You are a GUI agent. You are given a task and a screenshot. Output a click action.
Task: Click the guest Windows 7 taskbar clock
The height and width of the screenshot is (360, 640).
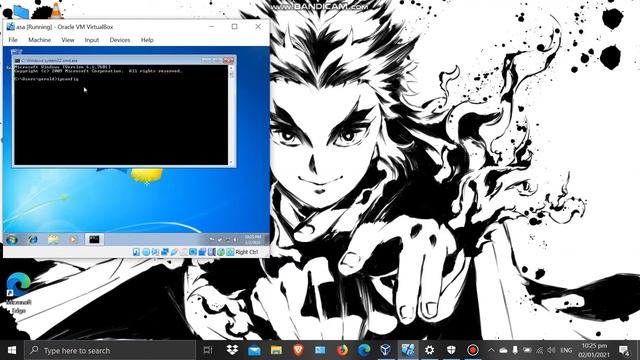[253, 240]
